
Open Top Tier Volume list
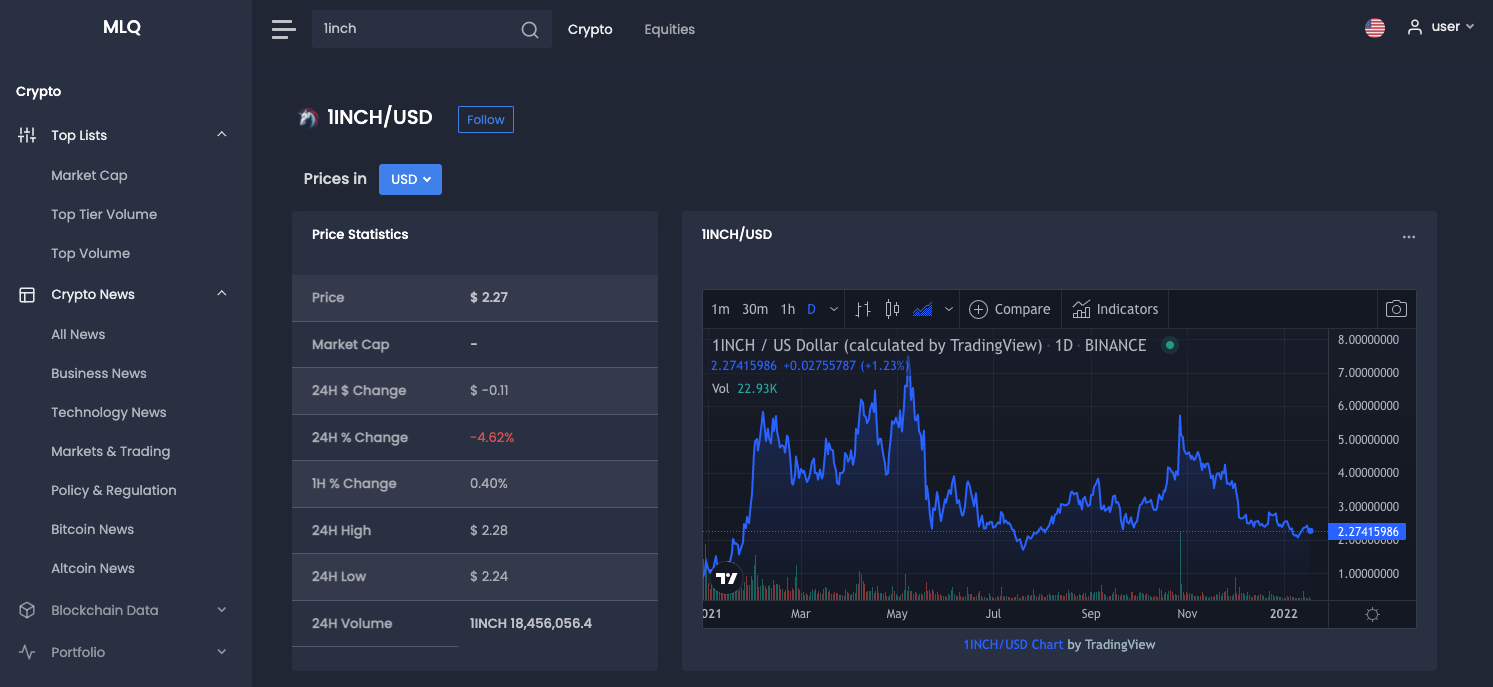(x=104, y=214)
